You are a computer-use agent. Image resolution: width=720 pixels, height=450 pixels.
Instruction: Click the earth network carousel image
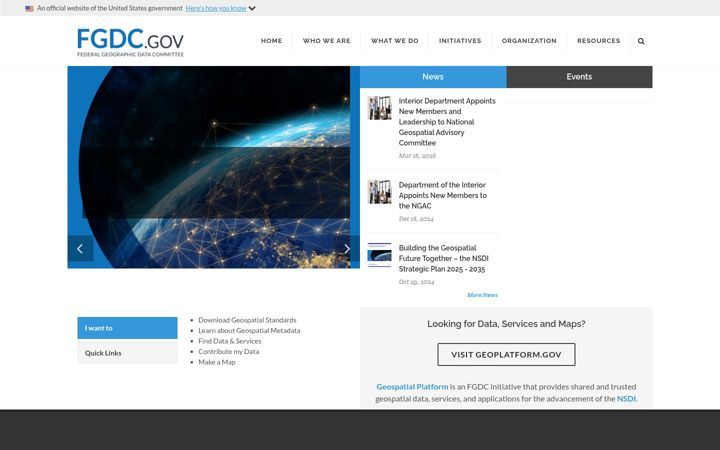point(214,167)
